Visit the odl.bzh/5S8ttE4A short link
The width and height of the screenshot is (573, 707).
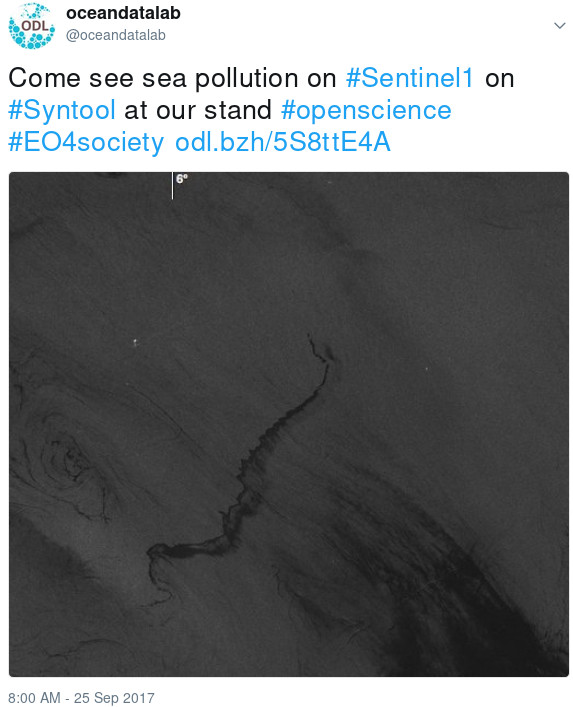(283, 142)
